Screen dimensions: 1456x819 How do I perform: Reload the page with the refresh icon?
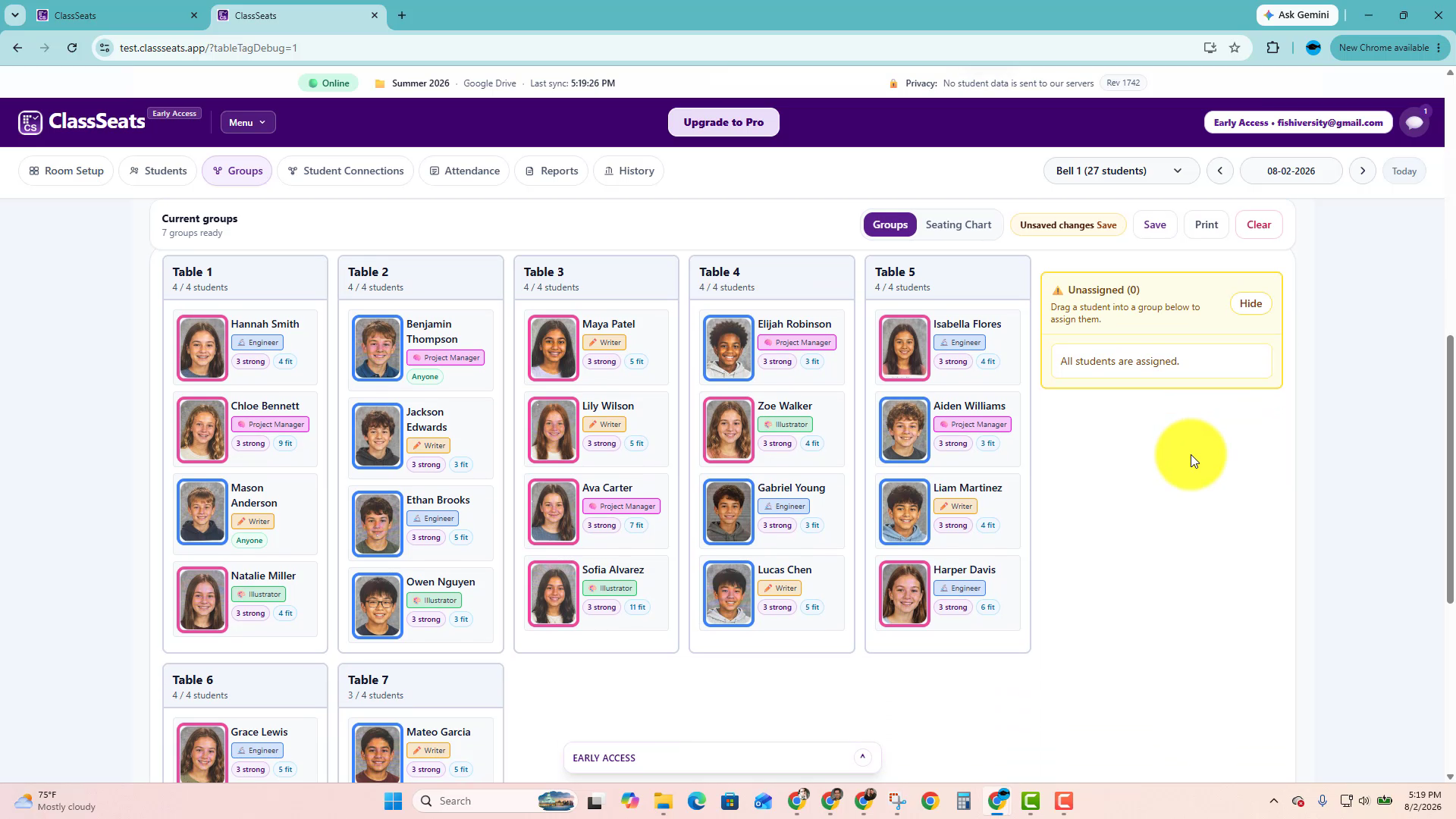[72, 48]
